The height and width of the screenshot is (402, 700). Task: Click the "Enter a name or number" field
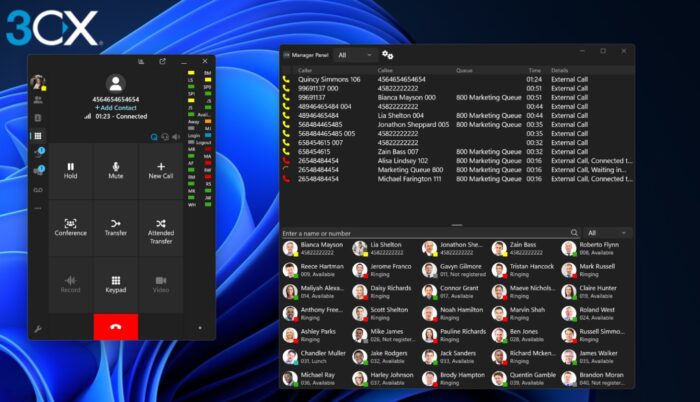click(425, 233)
